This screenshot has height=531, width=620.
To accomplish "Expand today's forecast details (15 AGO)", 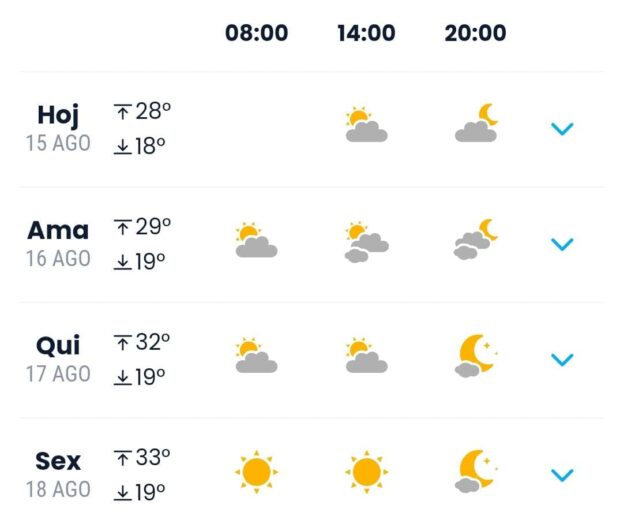I will (563, 128).
